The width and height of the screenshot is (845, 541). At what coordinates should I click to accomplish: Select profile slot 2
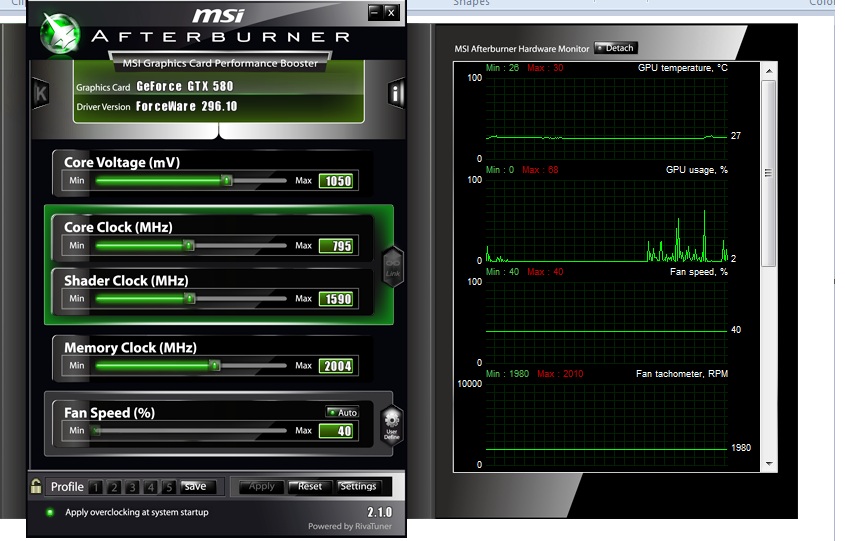[x=114, y=487]
